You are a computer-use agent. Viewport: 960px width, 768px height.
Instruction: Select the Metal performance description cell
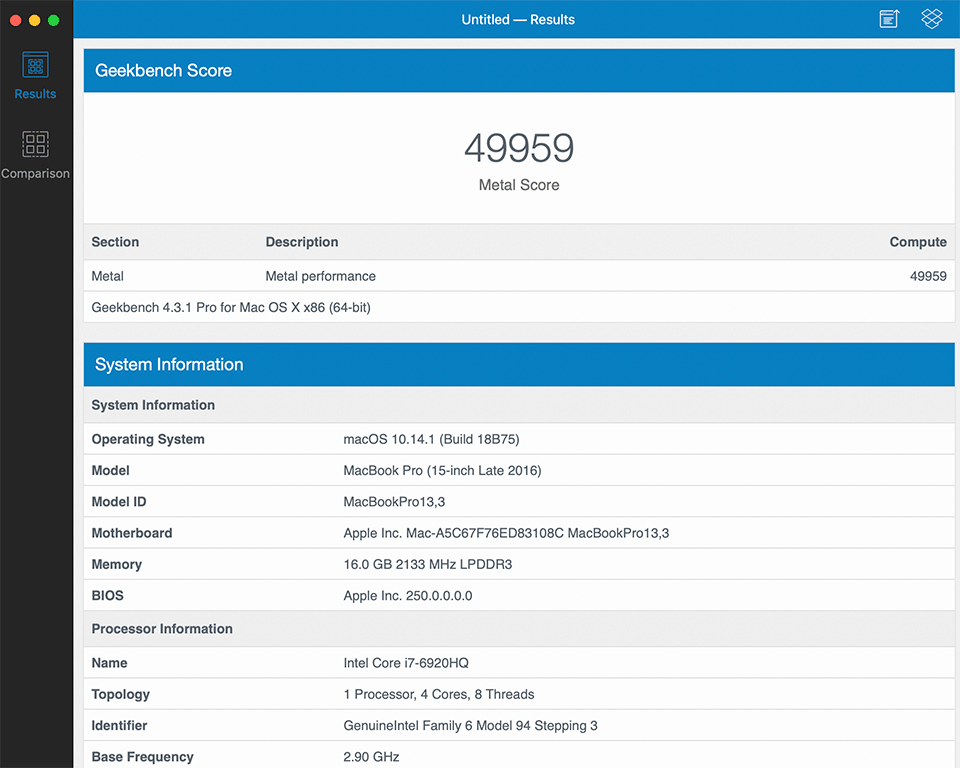coord(321,276)
